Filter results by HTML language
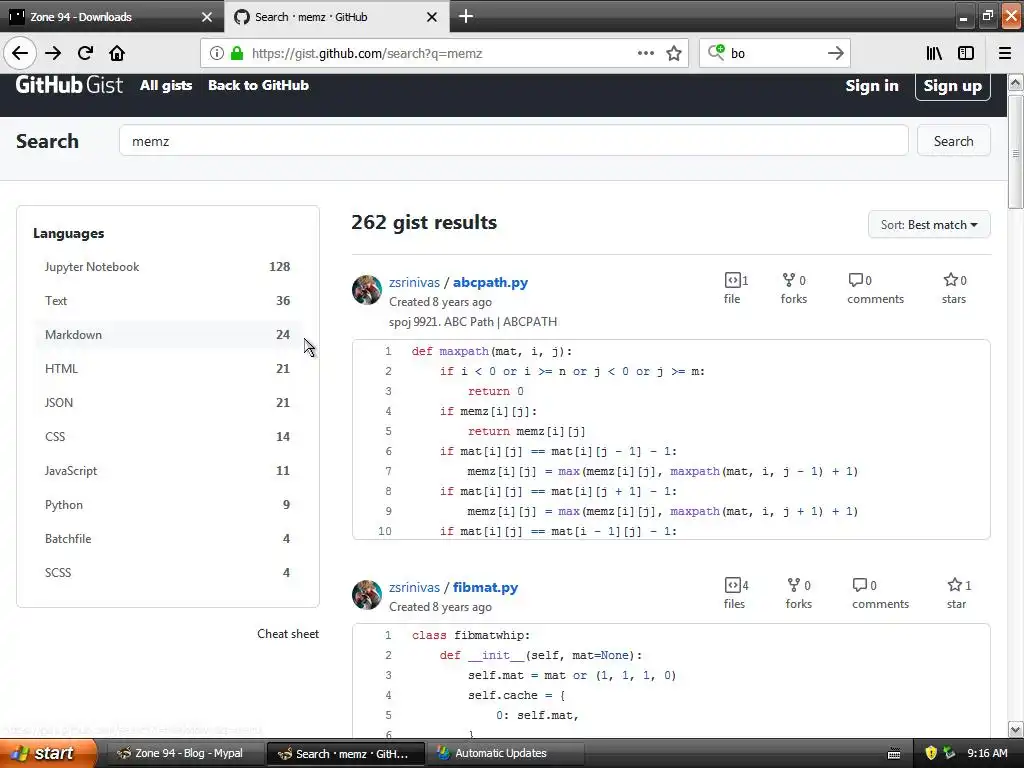This screenshot has height=768, width=1024. click(167, 368)
